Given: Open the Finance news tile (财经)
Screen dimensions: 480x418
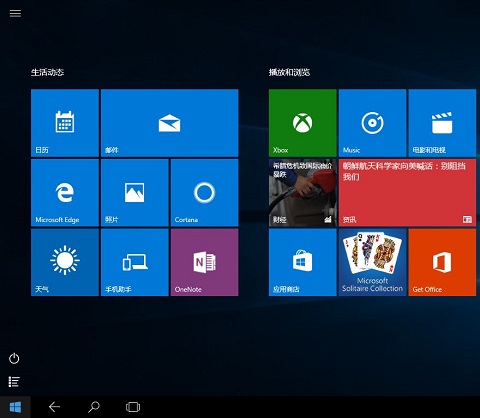Looking at the screenshot, I should (x=303, y=193).
